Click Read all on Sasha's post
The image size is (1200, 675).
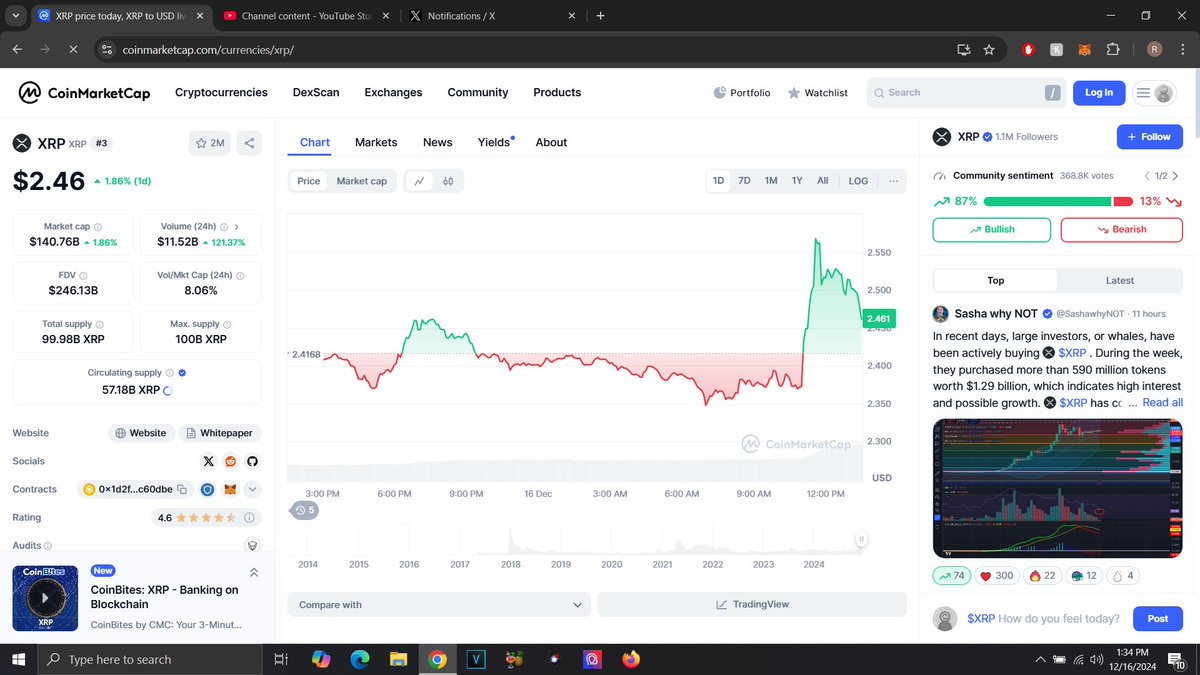(1162, 402)
